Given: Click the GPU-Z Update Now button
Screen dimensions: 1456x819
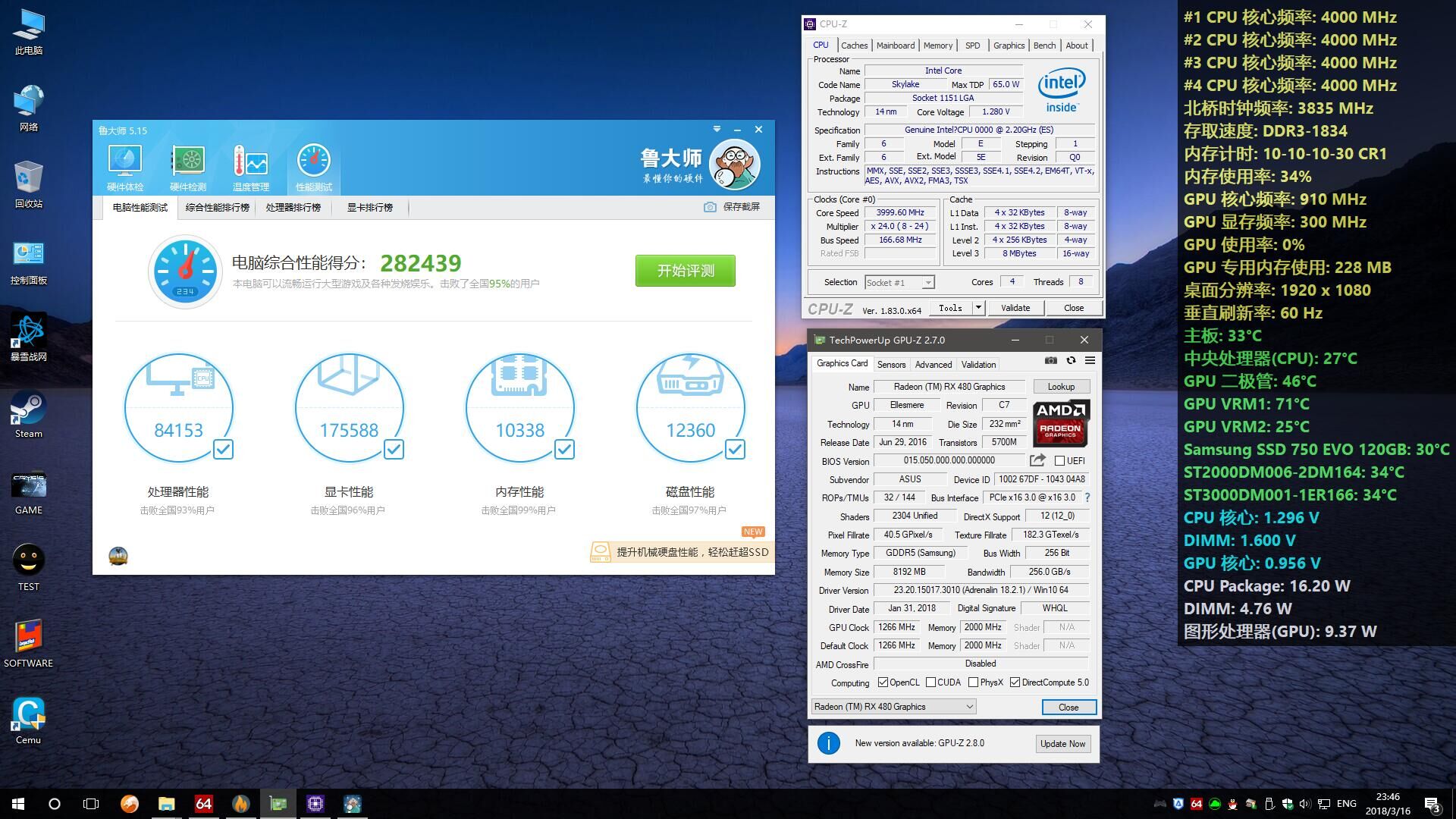Looking at the screenshot, I should tap(1062, 744).
